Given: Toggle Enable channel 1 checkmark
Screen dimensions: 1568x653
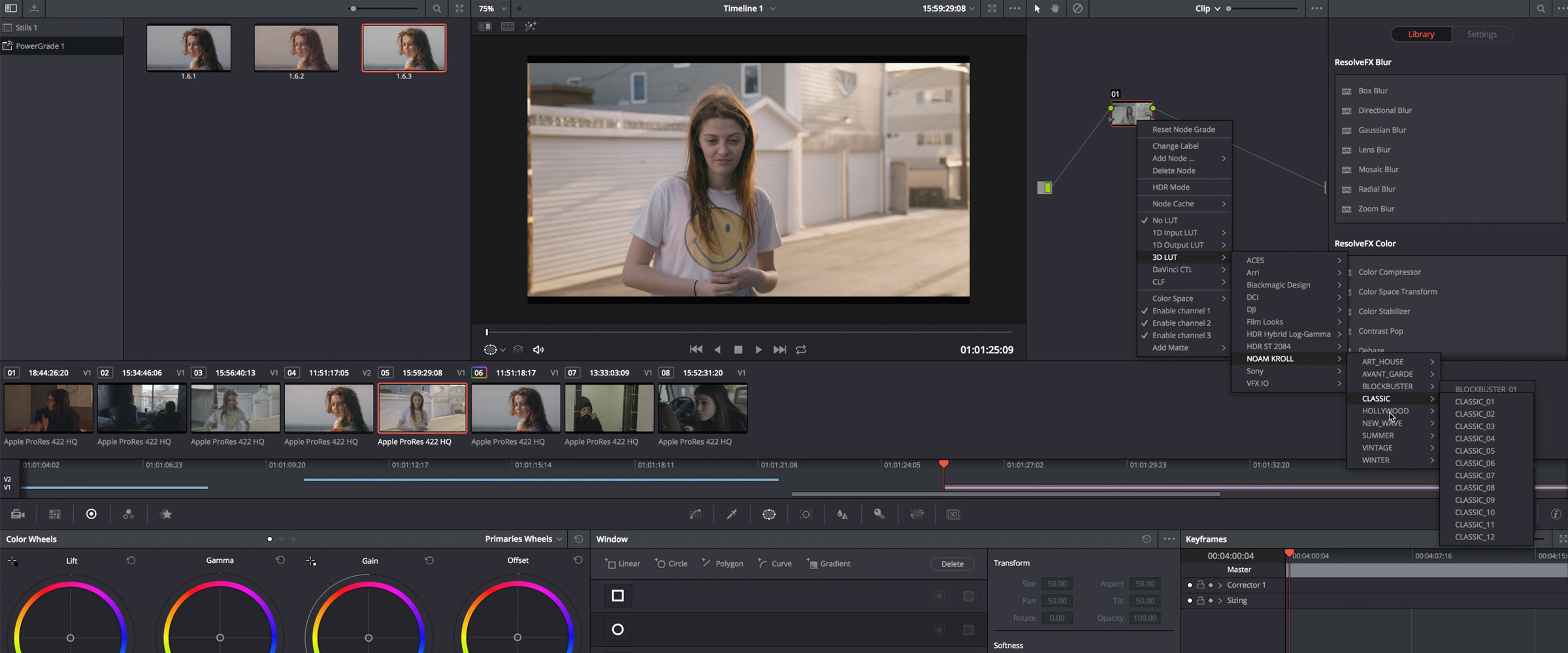Looking at the screenshot, I should click(1181, 311).
